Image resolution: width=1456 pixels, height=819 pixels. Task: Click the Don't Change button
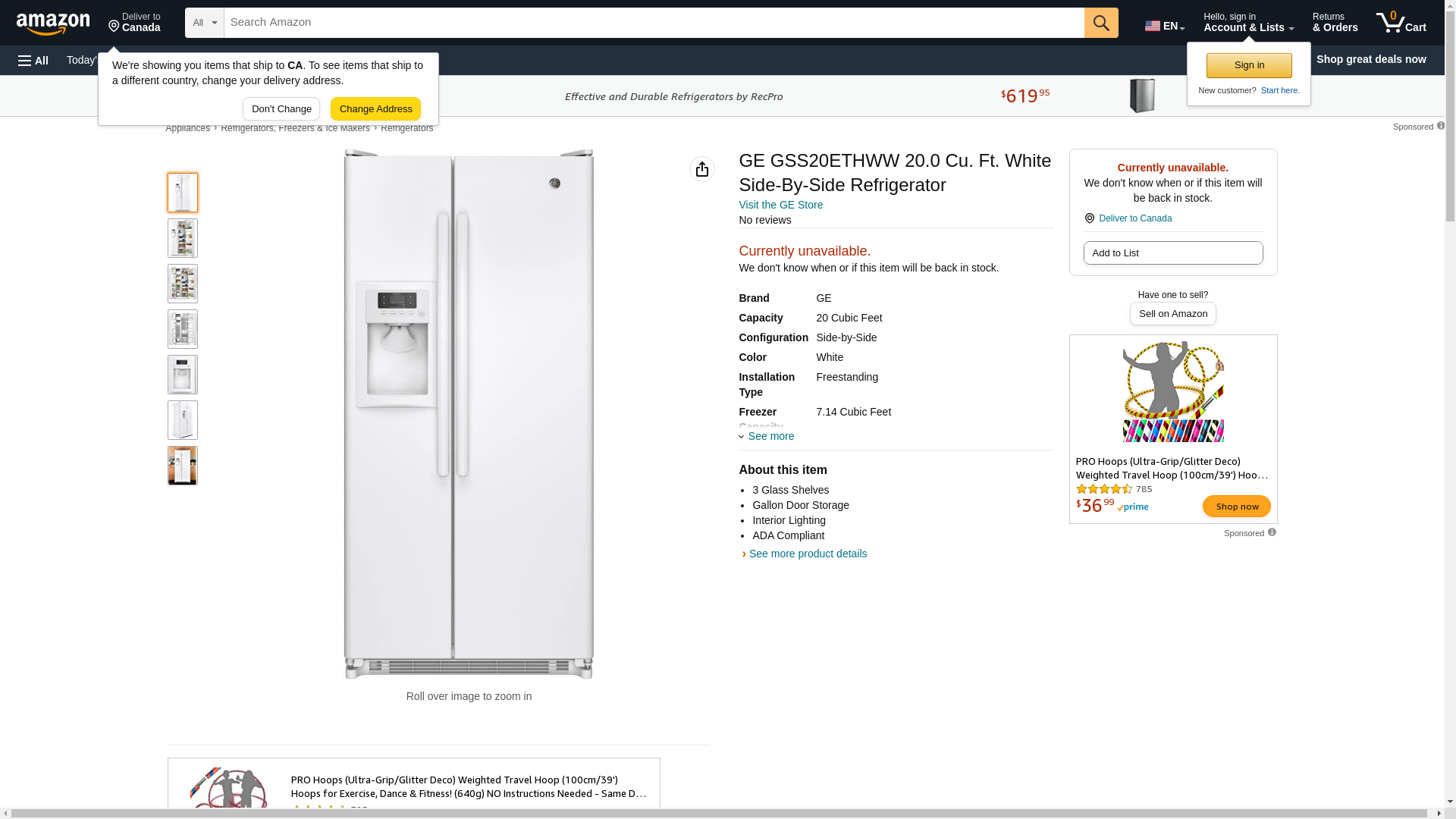[x=281, y=108]
